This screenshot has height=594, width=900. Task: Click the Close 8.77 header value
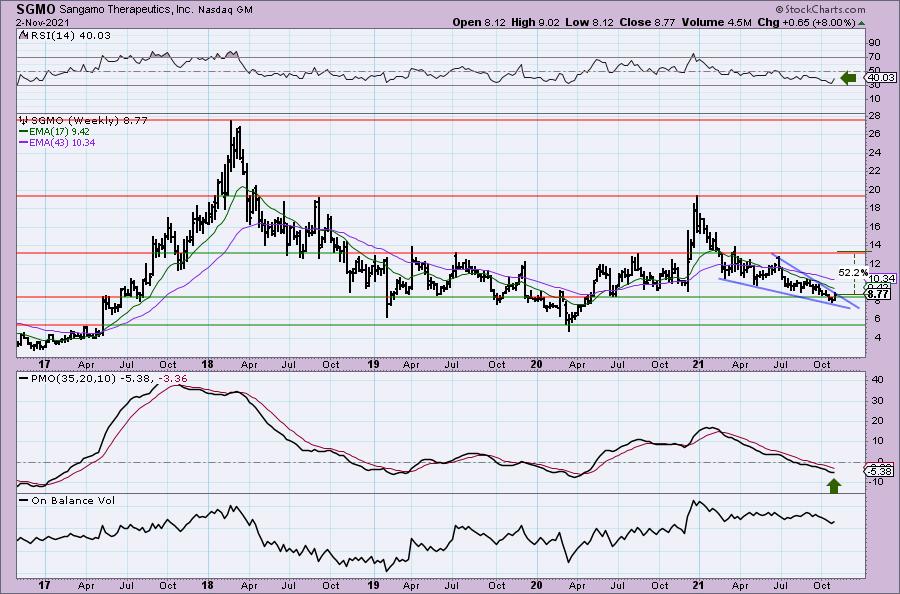648,22
